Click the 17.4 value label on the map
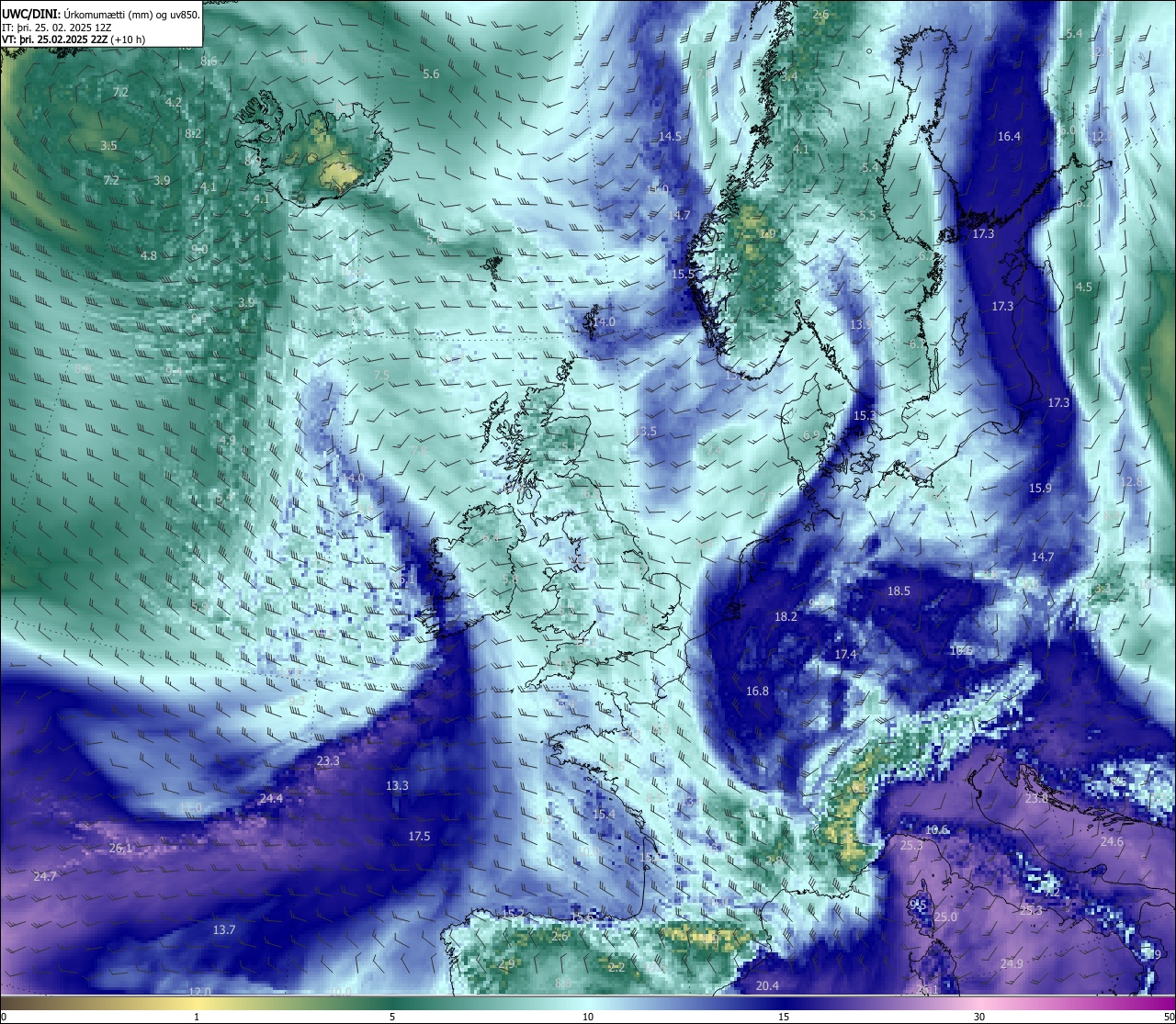Image resolution: width=1176 pixels, height=1024 pixels. click(845, 654)
